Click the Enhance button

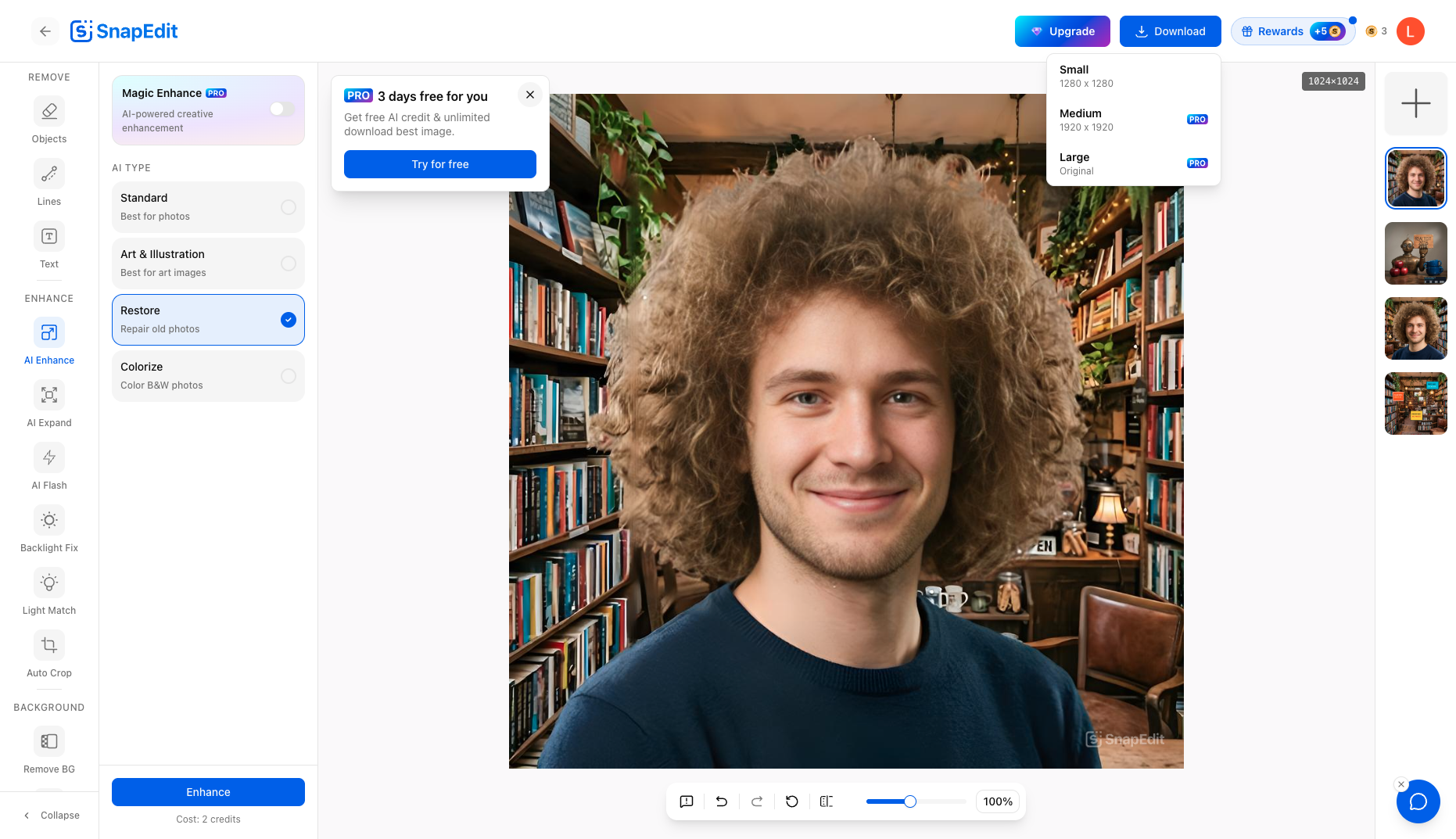pos(208,792)
